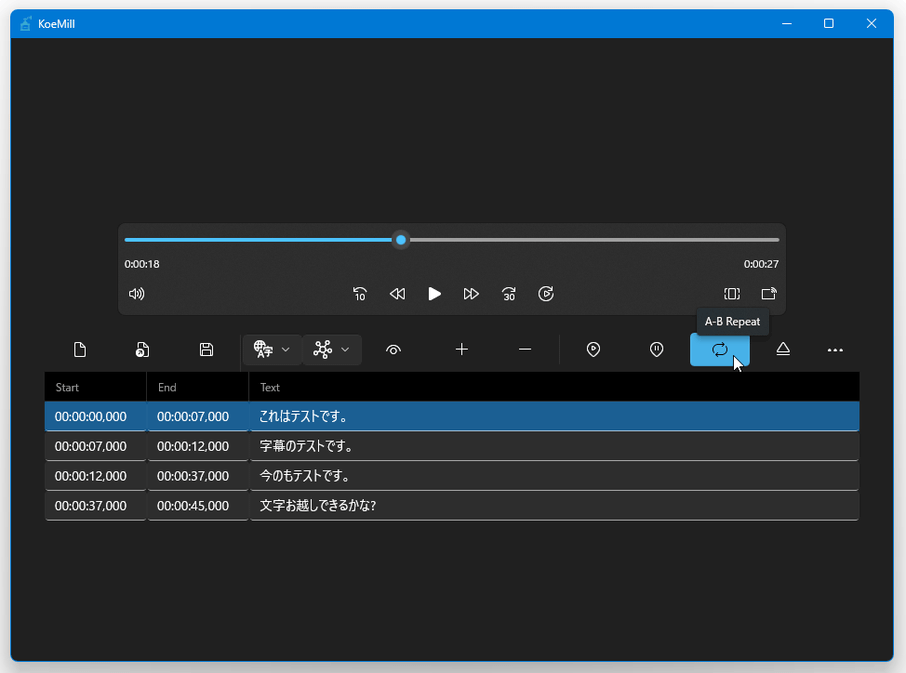
Task: Expand the translate language dropdown arrow
Action: [x=286, y=350]
